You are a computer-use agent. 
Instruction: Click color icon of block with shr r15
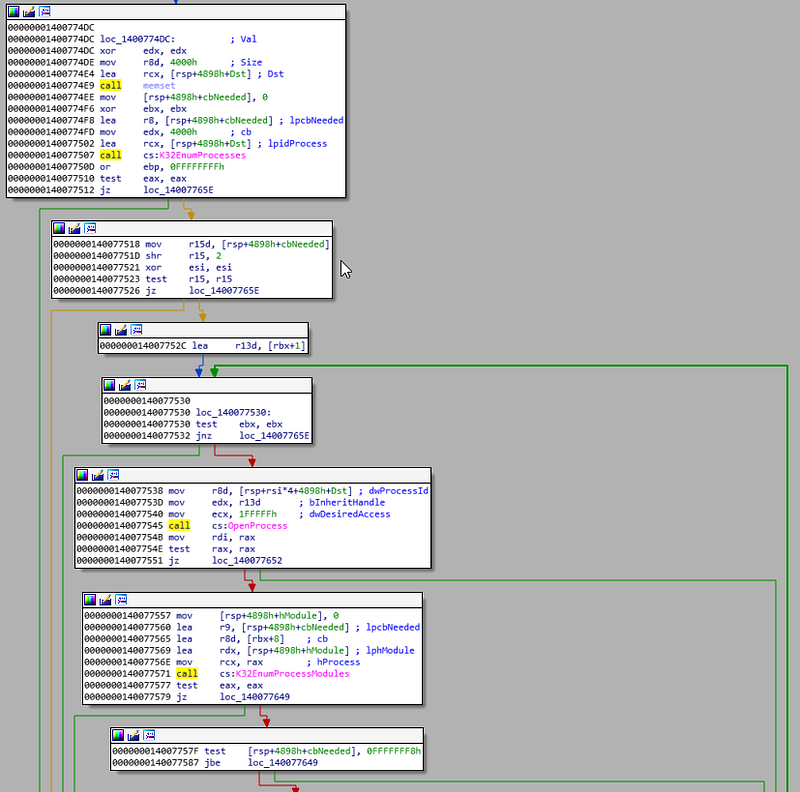pos(59,228)
